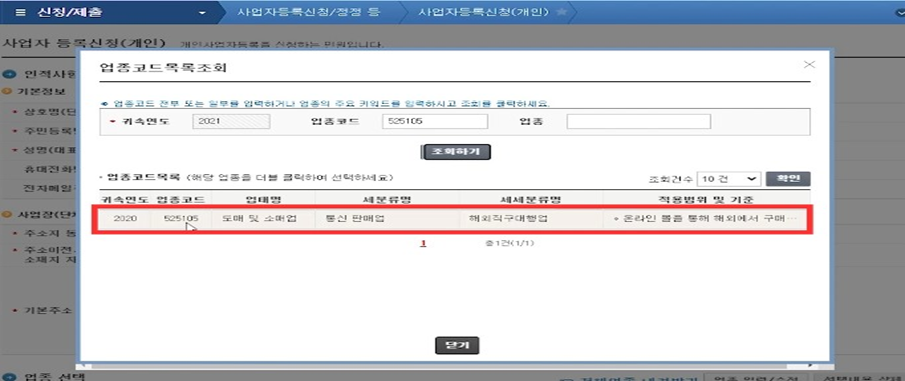The image size is (905, 381).
Task: Click the 도매 및 소매업 cell
Action: [263, 219]
